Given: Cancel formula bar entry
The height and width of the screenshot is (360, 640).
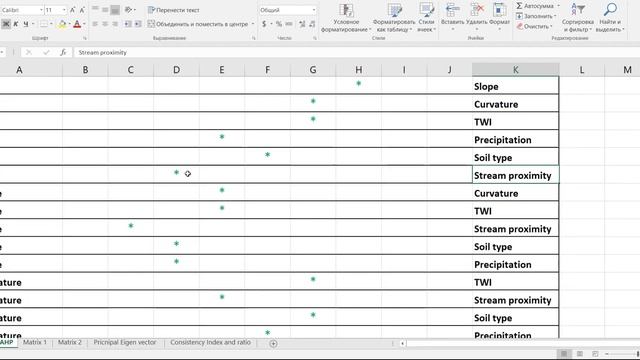Looking at the screenshot, I should [29, 52].
